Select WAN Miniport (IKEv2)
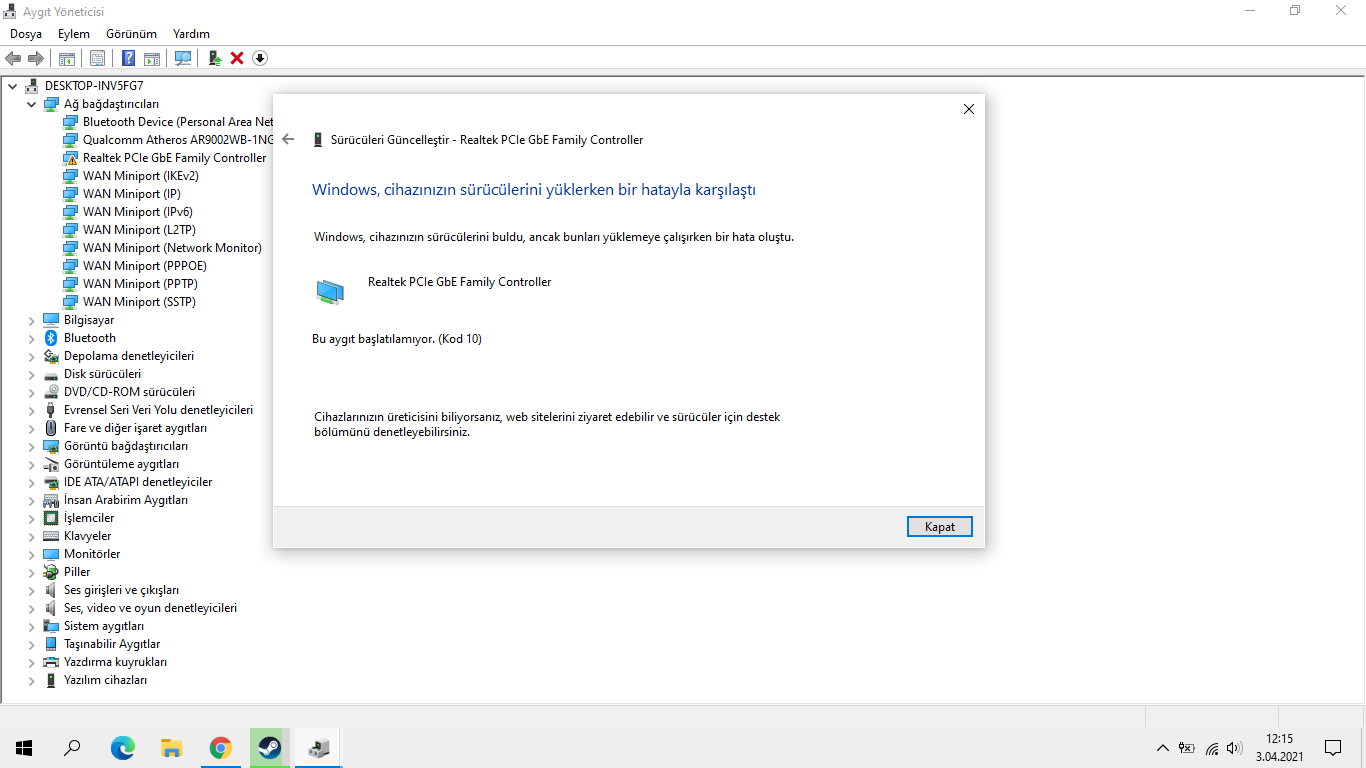 [x=141, y=176]
